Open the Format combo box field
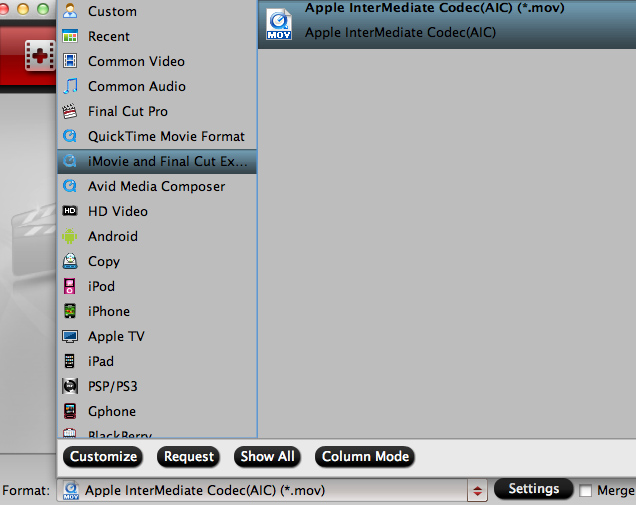The height and width of the screenshot is (505, 636). pos(264,491)
